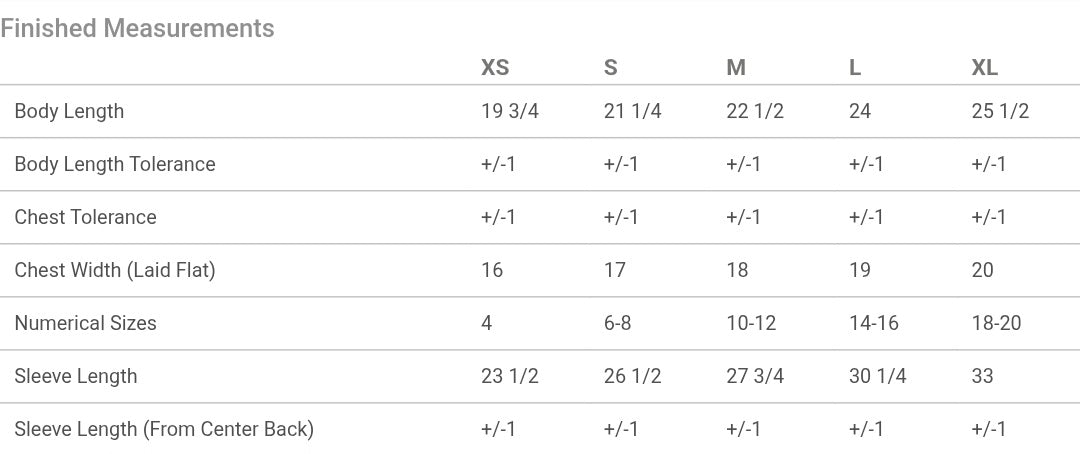Click the Chest Width (Laid Flat) label
1080x454 pixels.
click(115, 270)
